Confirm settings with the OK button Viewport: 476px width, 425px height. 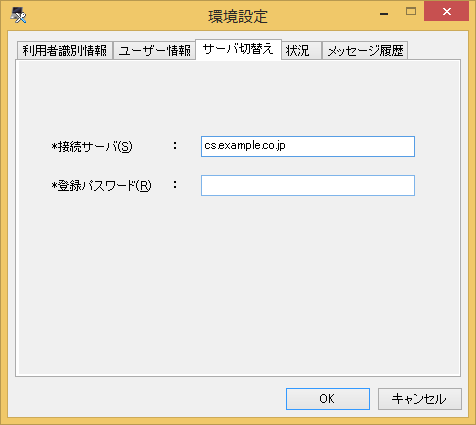(328, 399)
